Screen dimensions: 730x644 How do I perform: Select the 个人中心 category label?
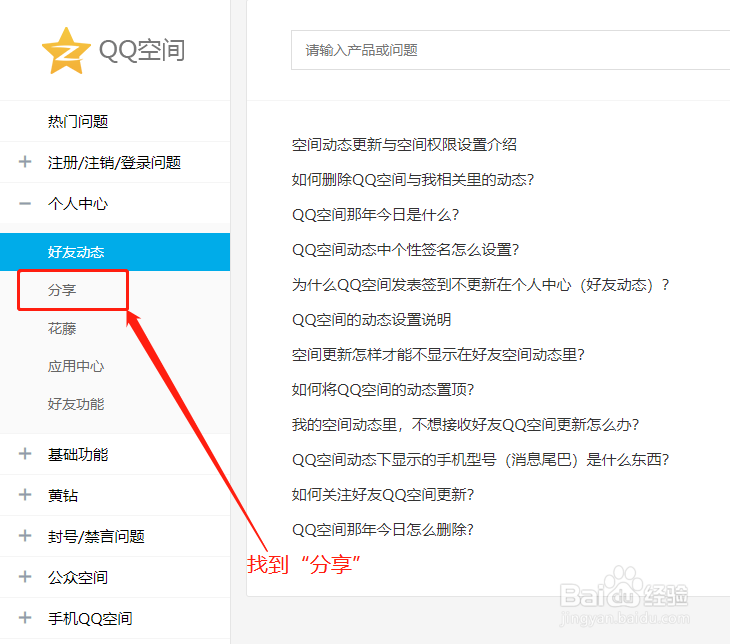click(x=78, y=203)
